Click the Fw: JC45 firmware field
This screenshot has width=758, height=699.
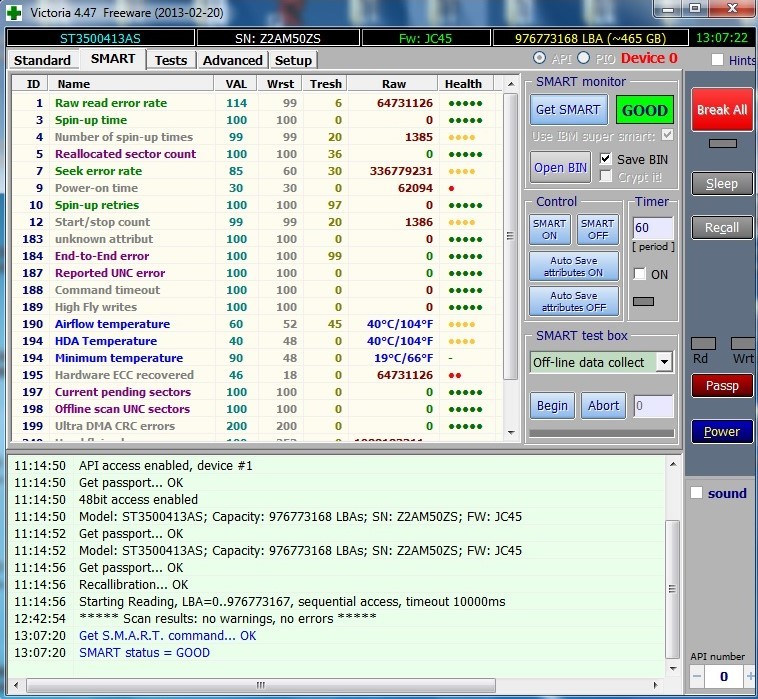coord(426,38)
